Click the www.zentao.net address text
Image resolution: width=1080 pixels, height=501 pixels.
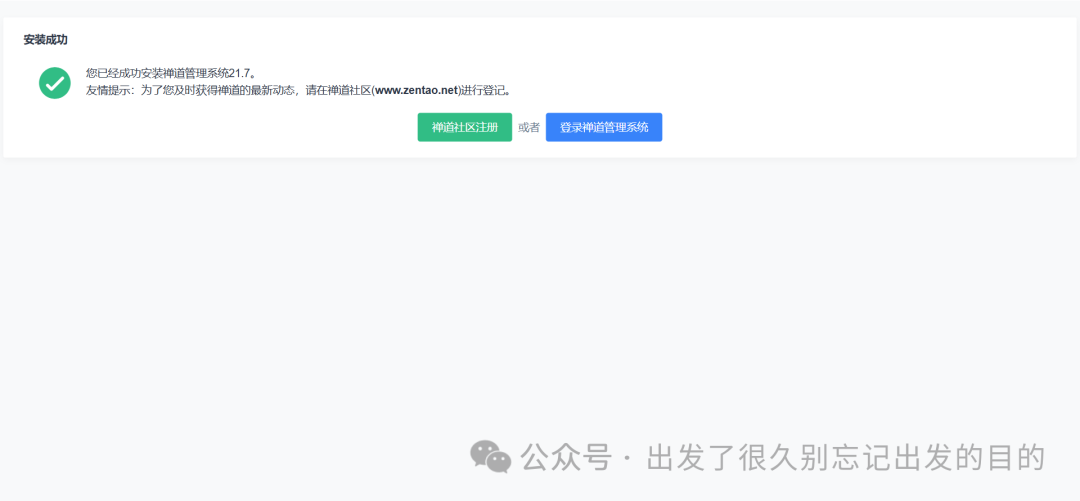pyautogui.click(x=416, y=90)
